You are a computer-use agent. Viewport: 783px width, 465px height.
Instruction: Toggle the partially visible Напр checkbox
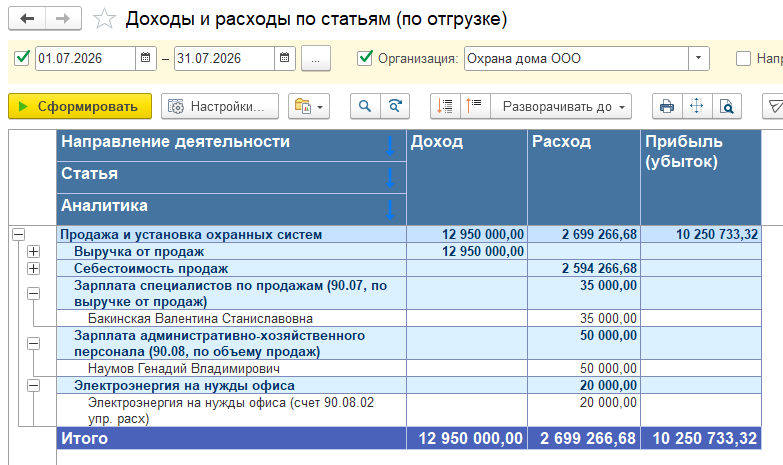click(x=743, y=58)
